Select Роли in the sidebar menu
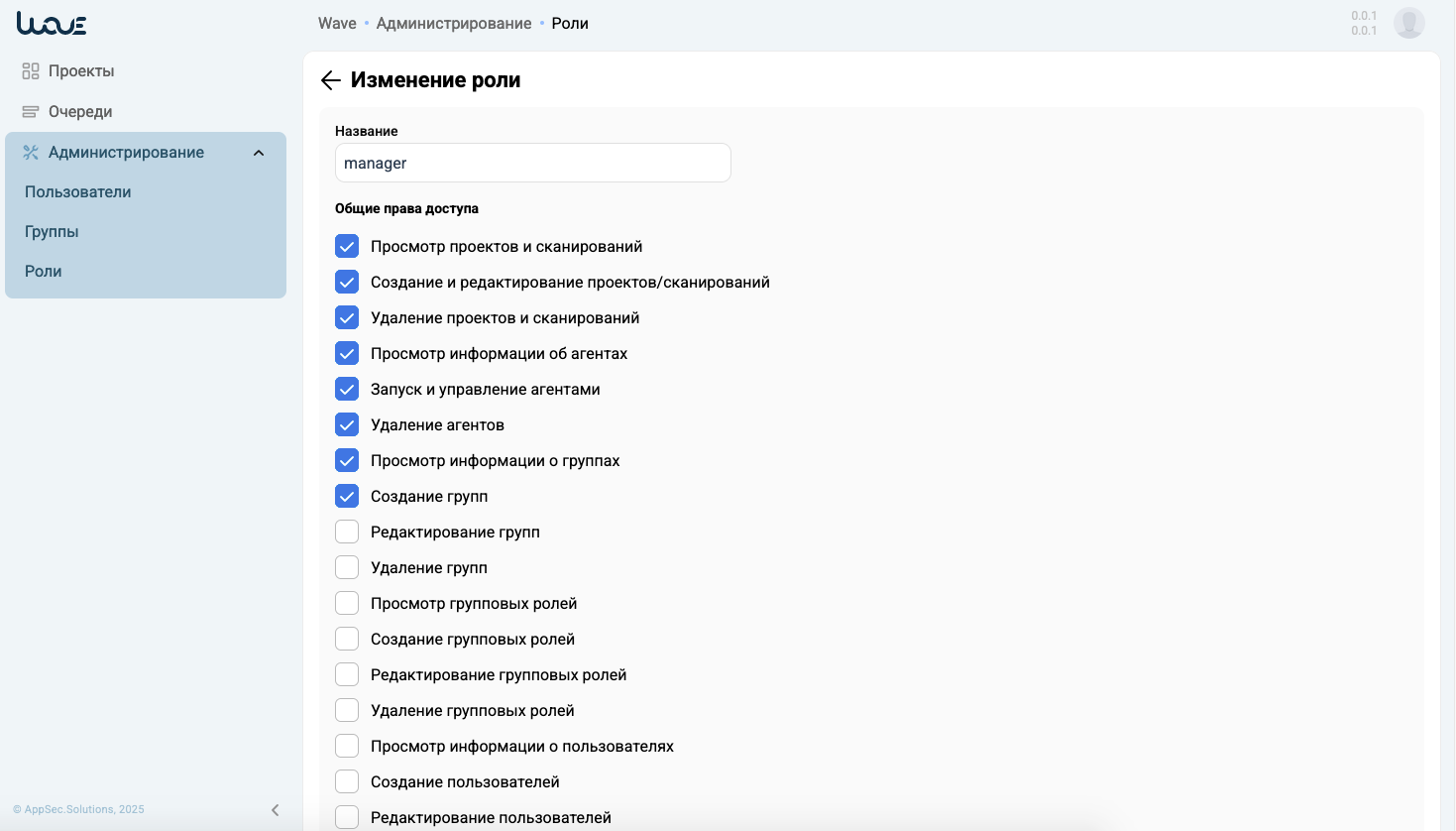1456x831 pixels. coord(44,272)
